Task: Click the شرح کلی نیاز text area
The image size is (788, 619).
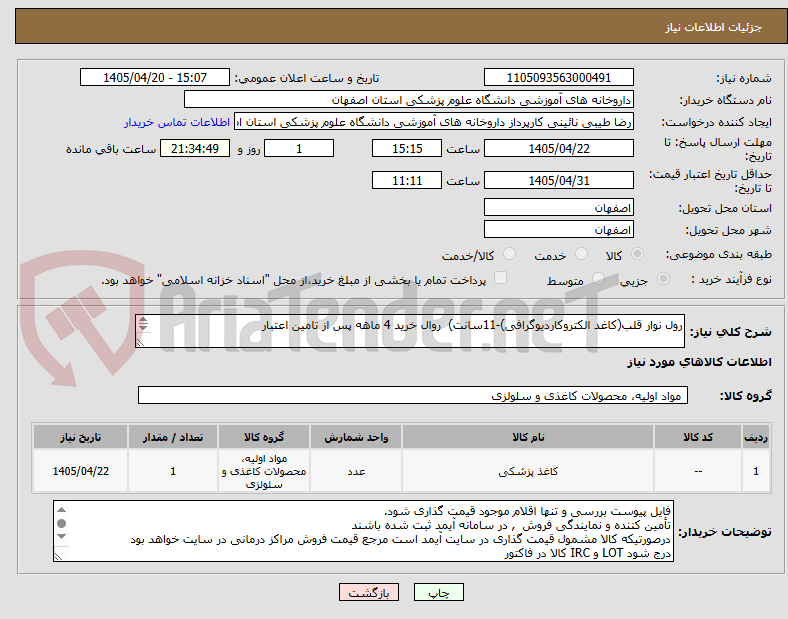Action: tap(410, 331)
